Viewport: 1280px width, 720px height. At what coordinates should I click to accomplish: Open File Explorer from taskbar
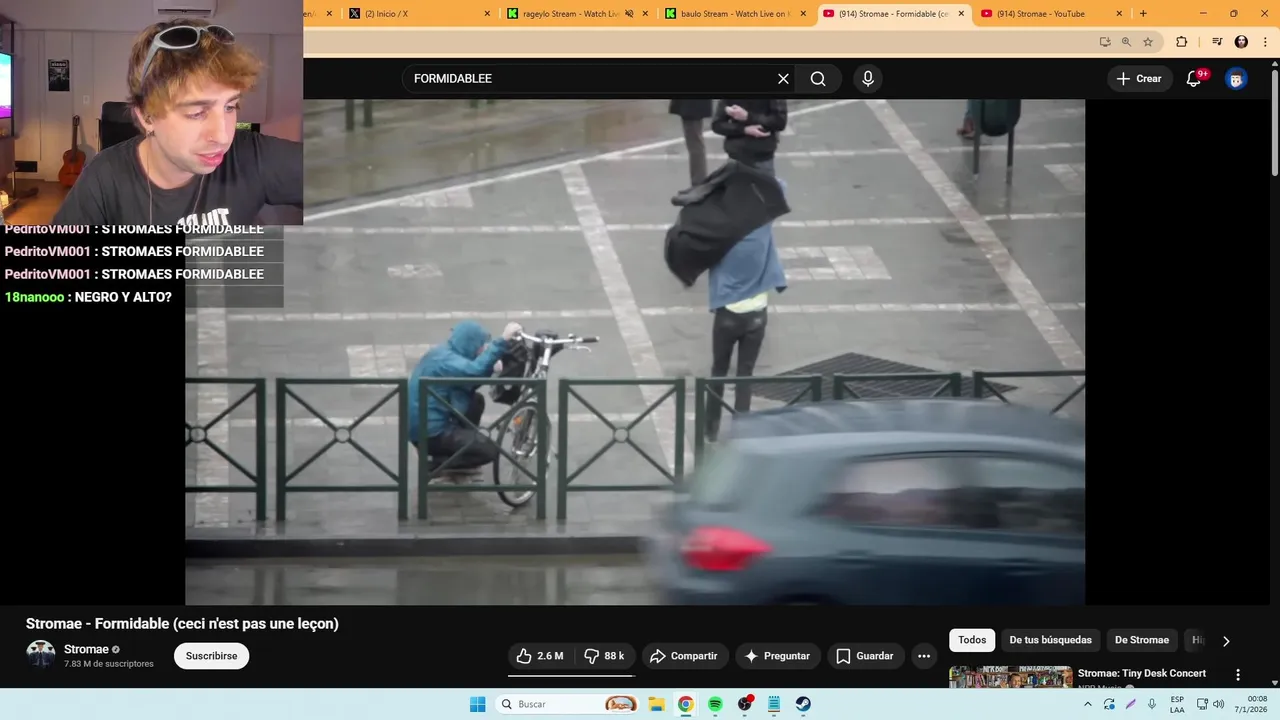pyautogui.click(x=656, y=704)
